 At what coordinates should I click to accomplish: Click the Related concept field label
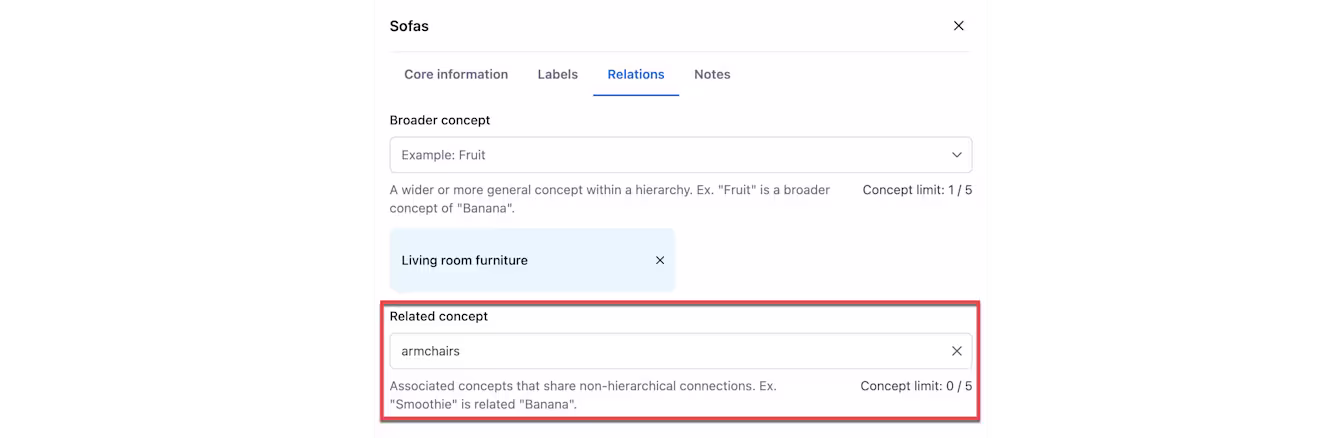(x=439, y=316)
